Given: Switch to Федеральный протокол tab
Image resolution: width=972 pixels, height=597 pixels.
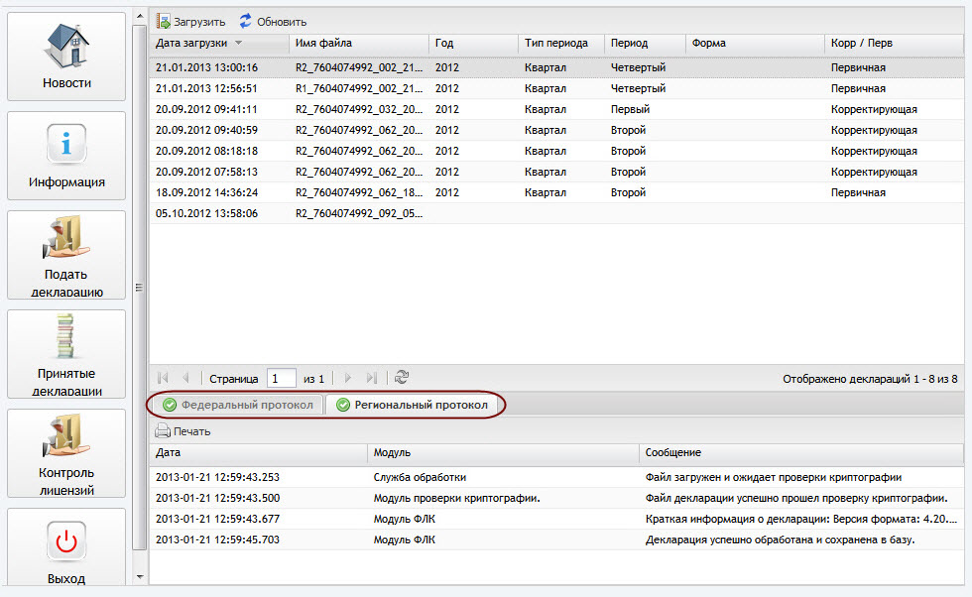Looking at the screenshot, I should [239, 405].
